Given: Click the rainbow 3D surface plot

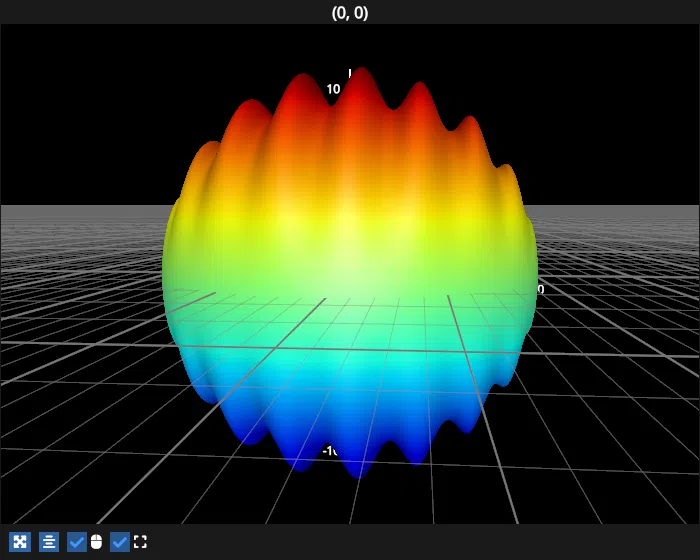Looking at the screenshot, I should pyautogui.click(x=350, y=272).
